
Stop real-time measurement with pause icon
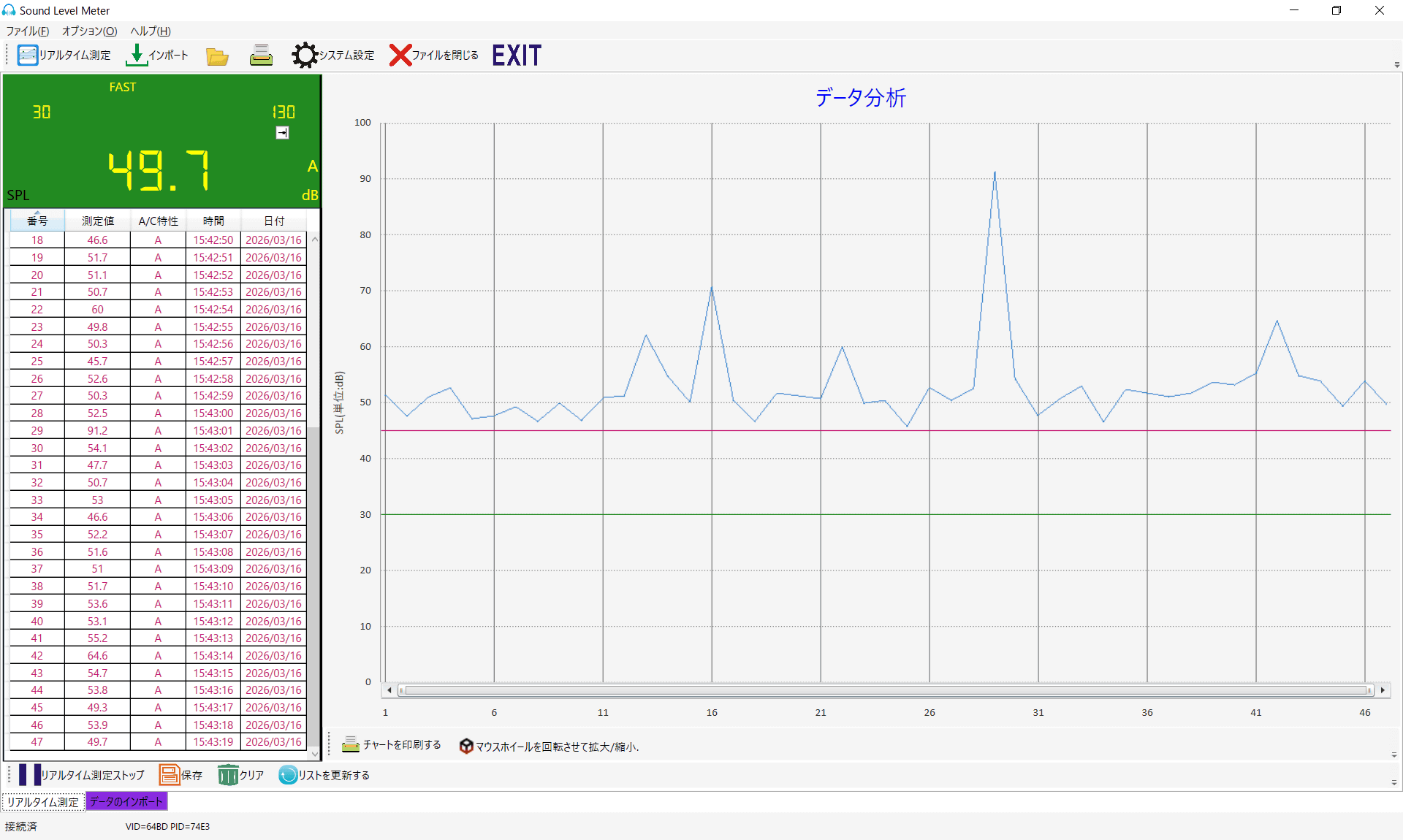click(x=30, y=775)
